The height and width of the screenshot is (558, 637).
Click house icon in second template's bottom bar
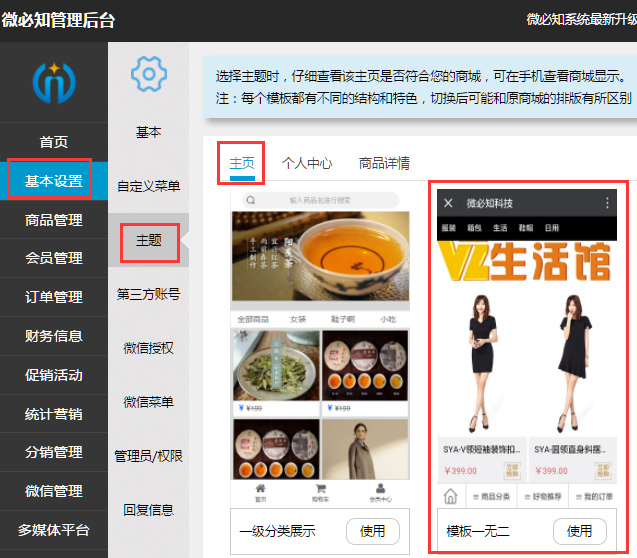click(x=451, y=496)
